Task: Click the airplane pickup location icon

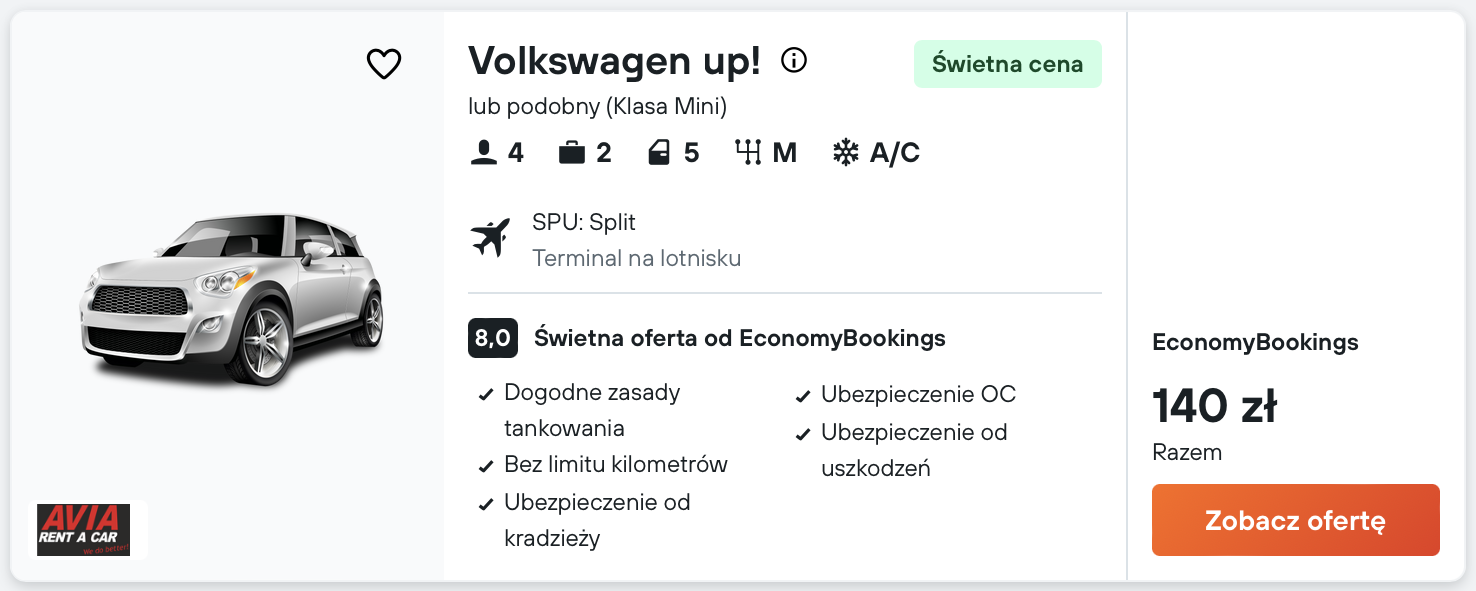Action: click(490, 238)
